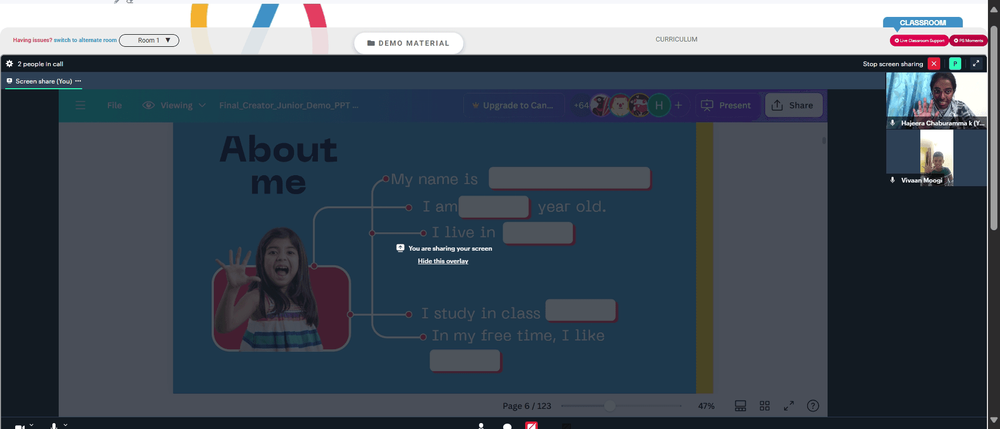Click the Viewing eye icon
This screenshot has width=1000, height=429.
pyautogui.click(x=149, y=105)
